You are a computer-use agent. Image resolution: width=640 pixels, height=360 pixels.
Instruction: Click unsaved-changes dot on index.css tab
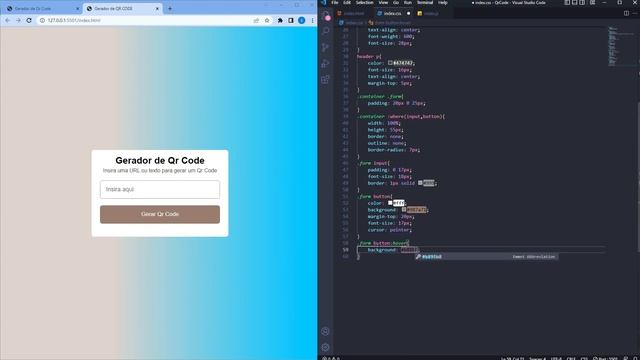(x=408, y=13)
